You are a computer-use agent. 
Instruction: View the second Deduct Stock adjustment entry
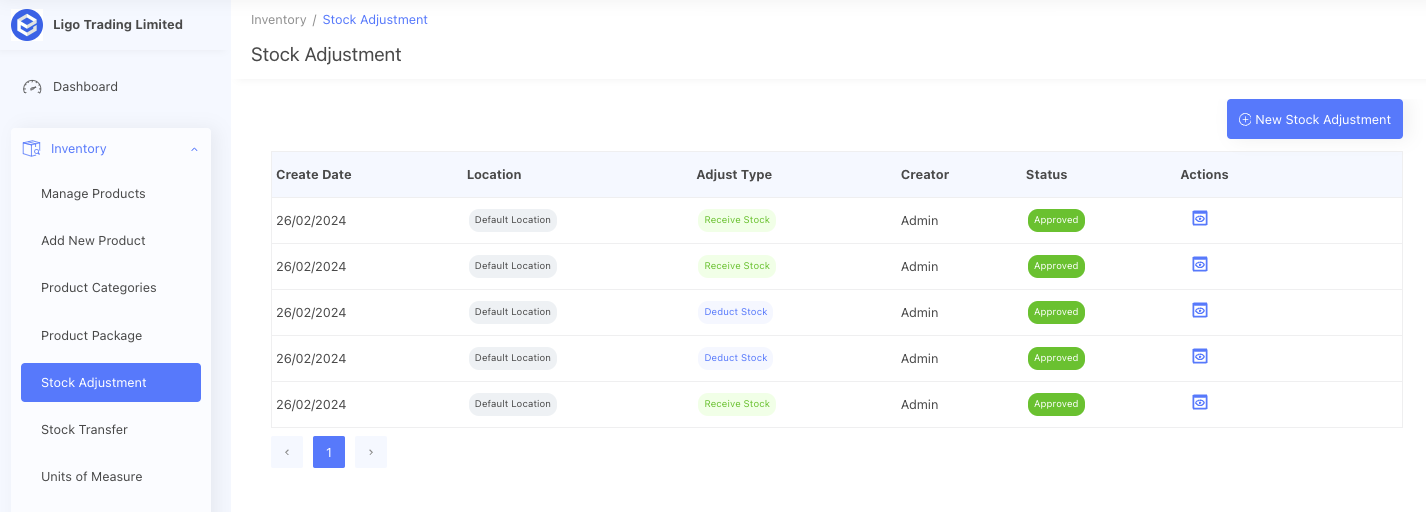click(1200, 356)
